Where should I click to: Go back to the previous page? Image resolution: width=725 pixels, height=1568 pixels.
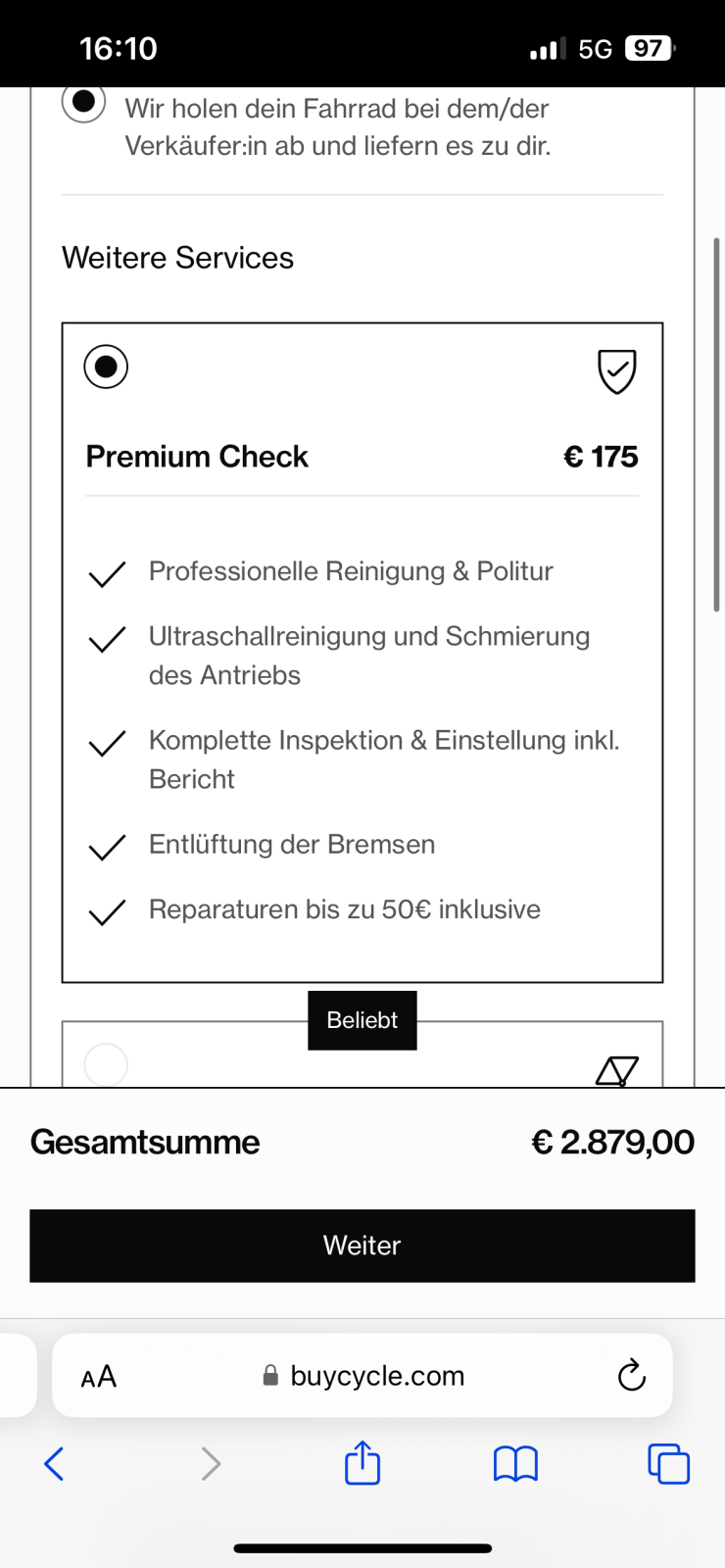click(x=55, y=1464)
